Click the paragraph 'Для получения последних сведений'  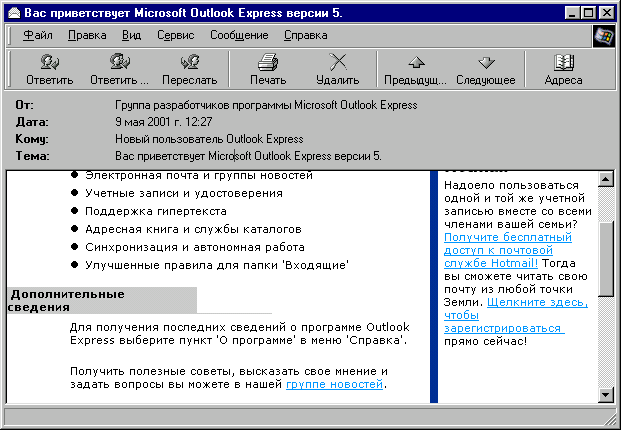pyautogui.click(x=240, y=334)
